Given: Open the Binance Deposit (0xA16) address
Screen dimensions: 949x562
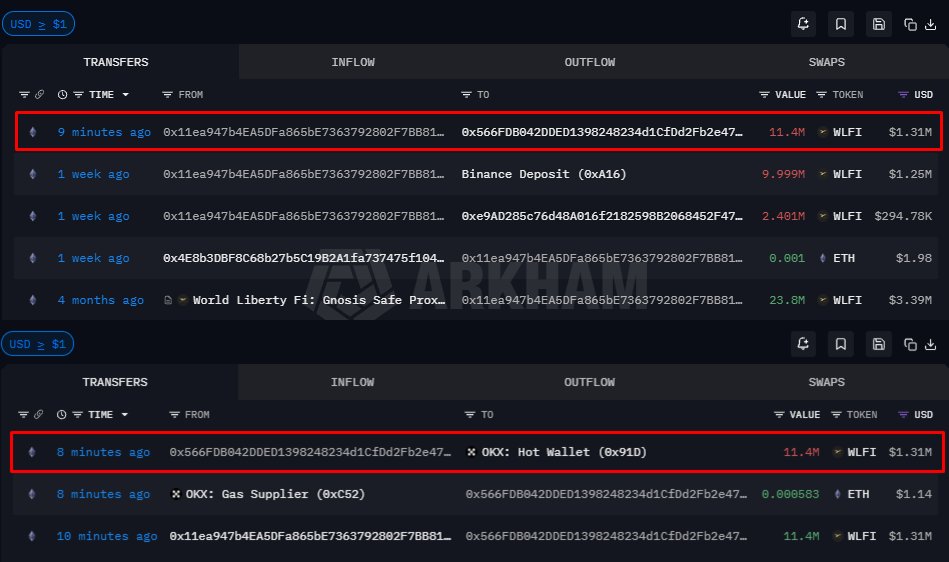Looking at the screenshot, I should click(543, 174).
